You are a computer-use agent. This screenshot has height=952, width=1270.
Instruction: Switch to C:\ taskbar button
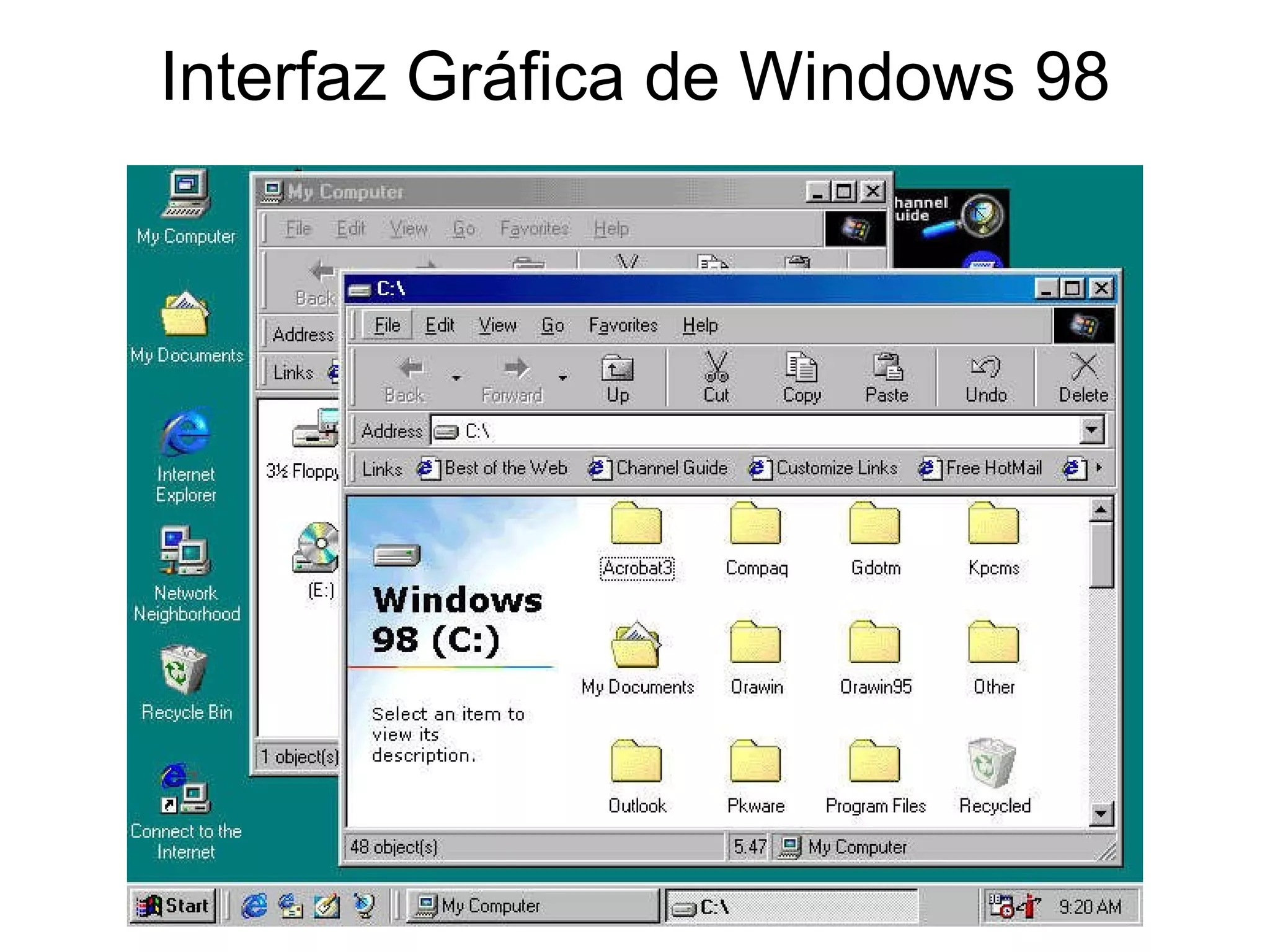coord(791,907)
